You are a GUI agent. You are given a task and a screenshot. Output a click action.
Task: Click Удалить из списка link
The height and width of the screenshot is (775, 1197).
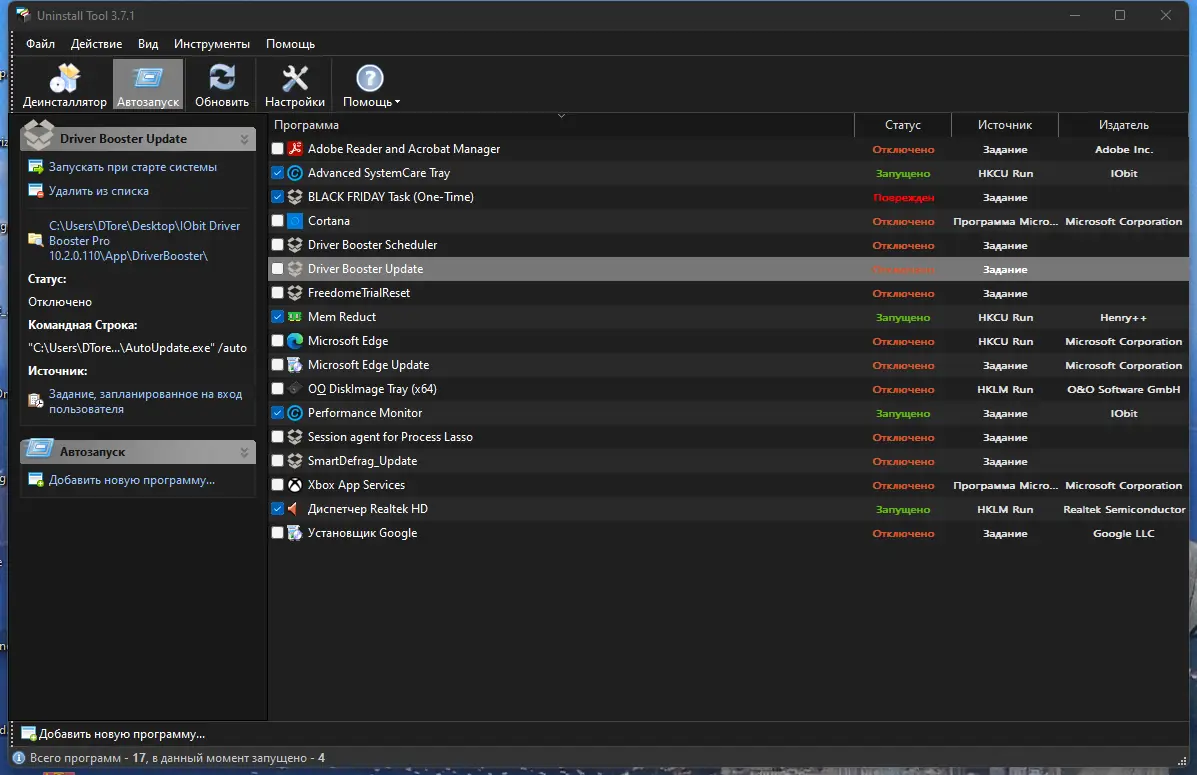pyautogui.click(x=98, y=191)
